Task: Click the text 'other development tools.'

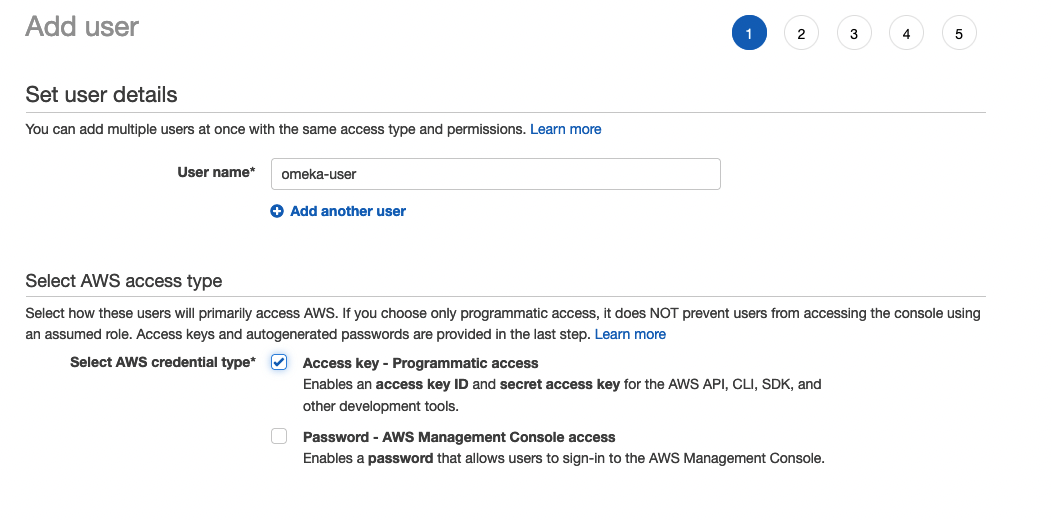Action: pyautogui.click(x=380, y=406)
